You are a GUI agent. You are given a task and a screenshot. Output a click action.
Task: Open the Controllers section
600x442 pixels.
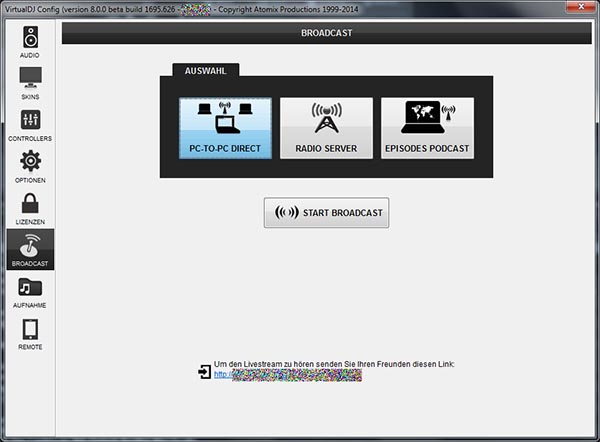tap(30, 125)
